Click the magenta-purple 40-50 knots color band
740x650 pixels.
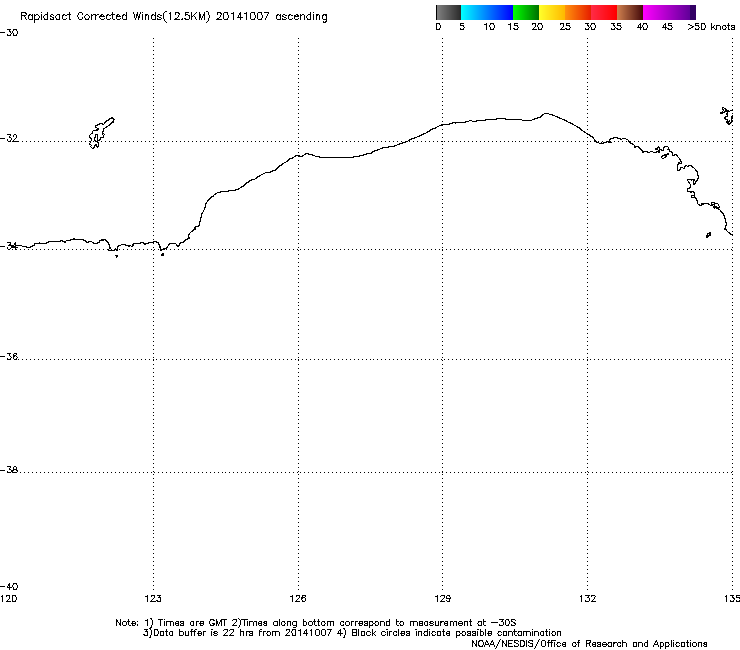669,12
